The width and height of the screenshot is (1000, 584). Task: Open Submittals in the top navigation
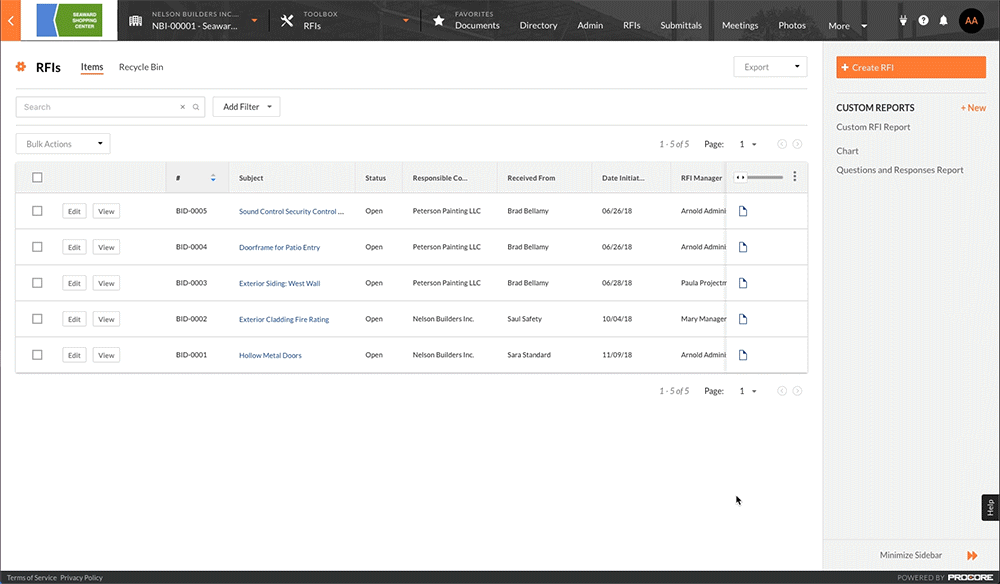coord(681,25)
